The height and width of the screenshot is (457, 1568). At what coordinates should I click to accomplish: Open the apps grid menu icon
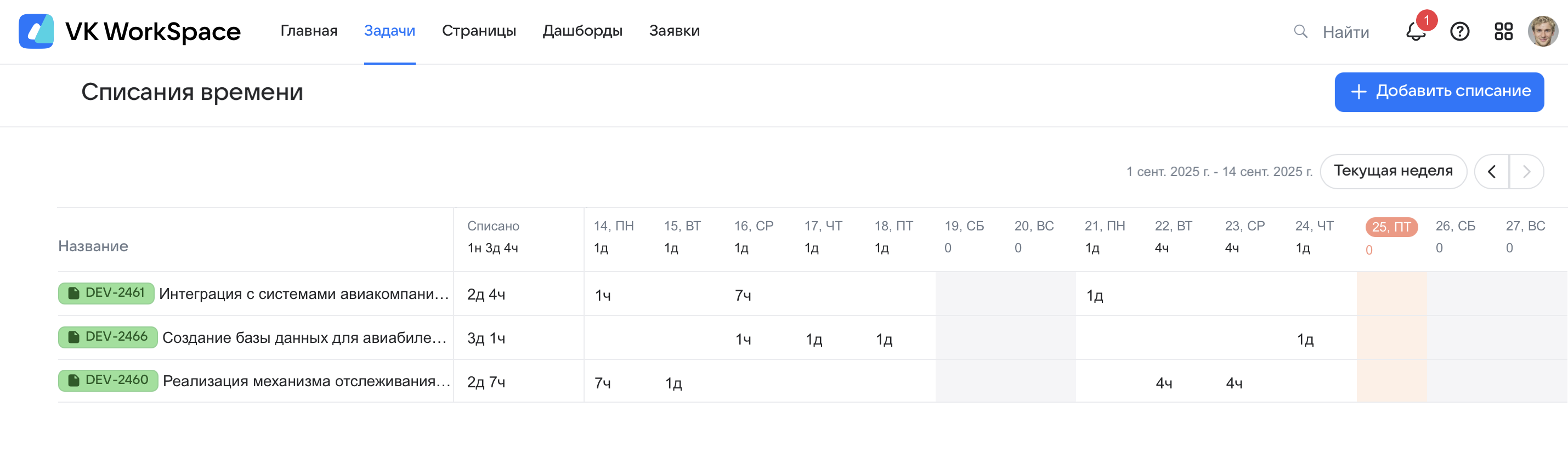(1503, 32)
